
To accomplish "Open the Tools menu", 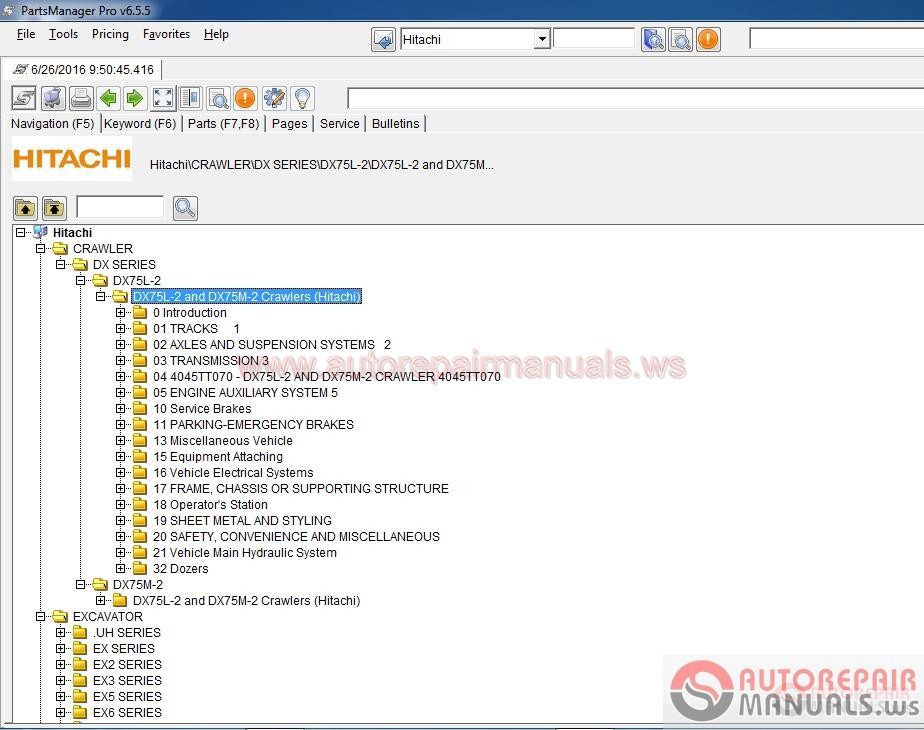I will [x=63, y=34].
